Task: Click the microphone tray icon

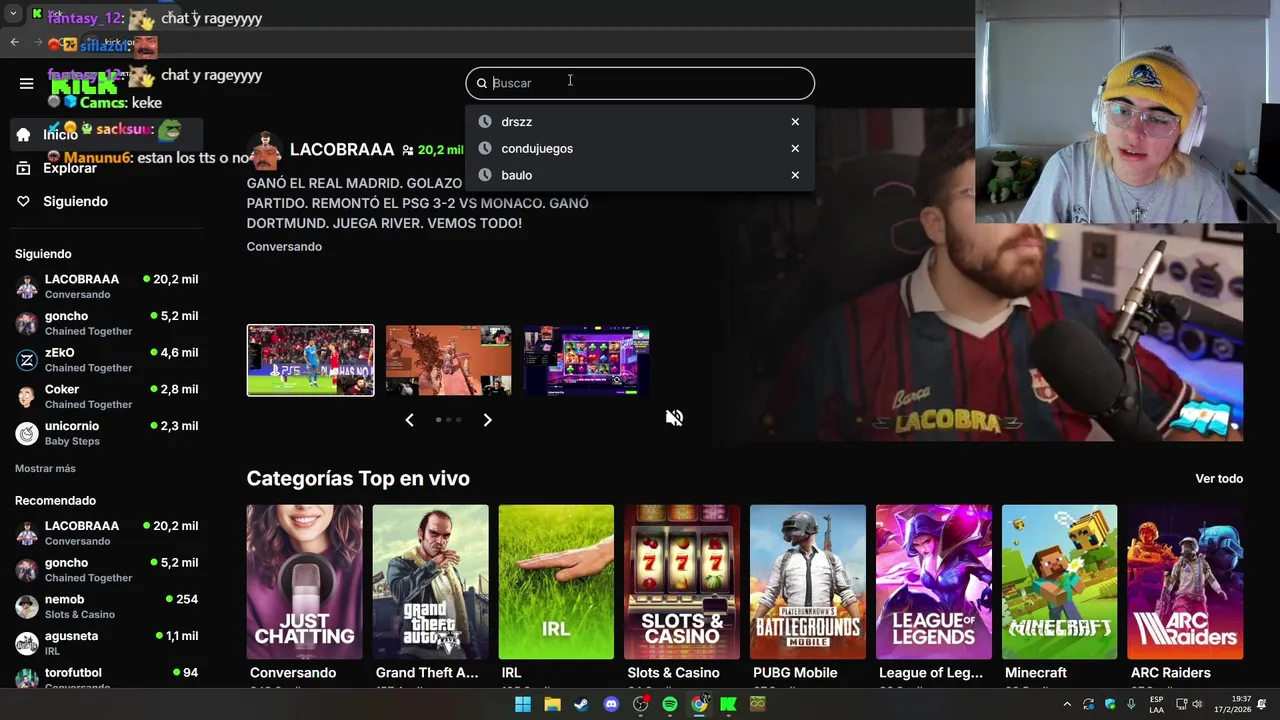Action: 1131,704
